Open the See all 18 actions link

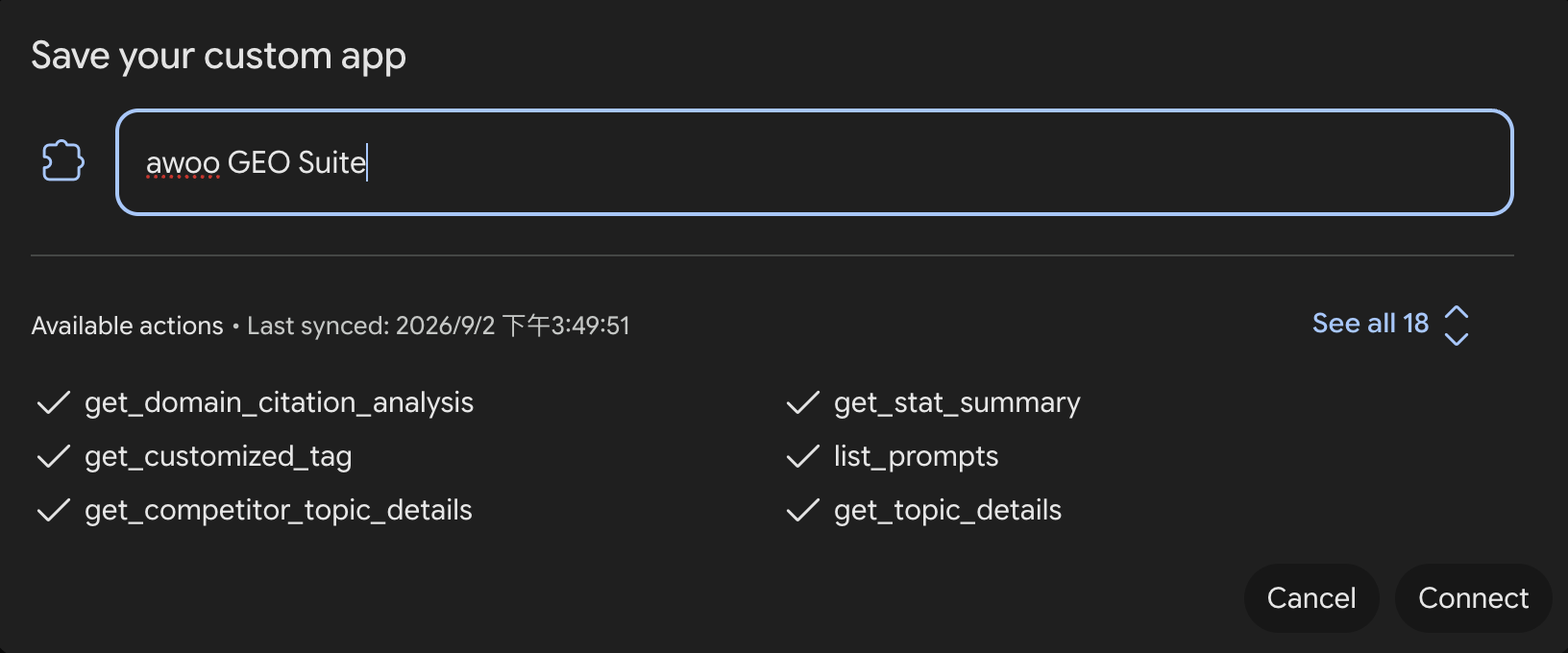1370,324
